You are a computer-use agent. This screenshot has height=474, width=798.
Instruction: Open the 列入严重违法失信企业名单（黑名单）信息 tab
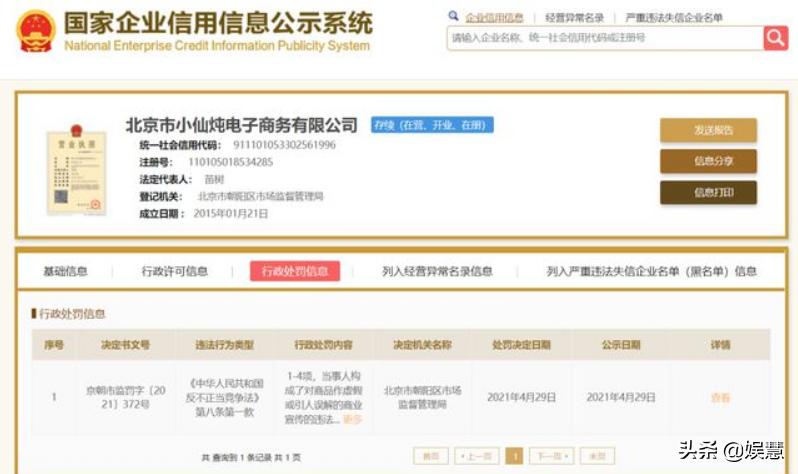[651, 271]
